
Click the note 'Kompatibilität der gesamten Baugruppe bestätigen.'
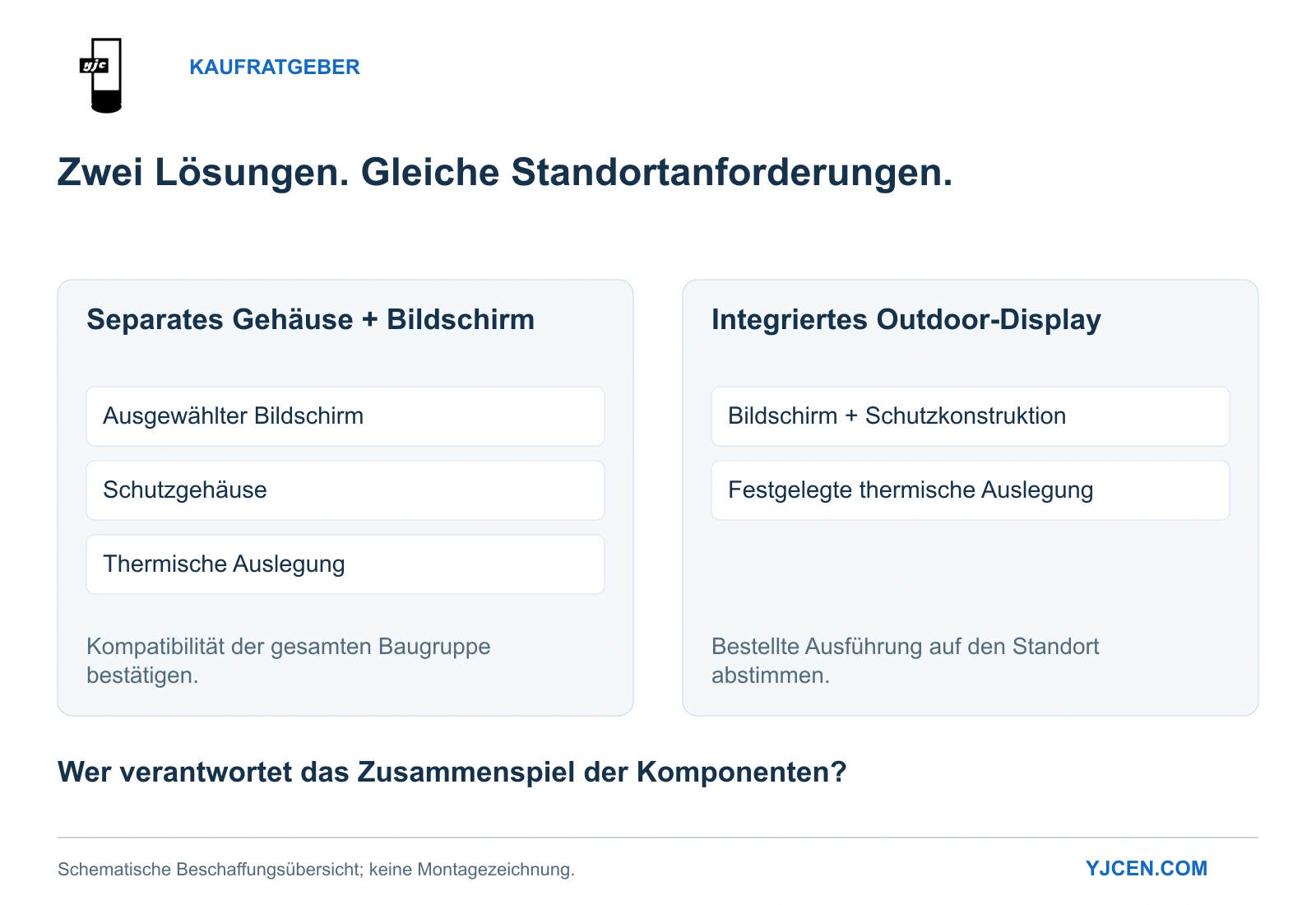pos(289,661)
